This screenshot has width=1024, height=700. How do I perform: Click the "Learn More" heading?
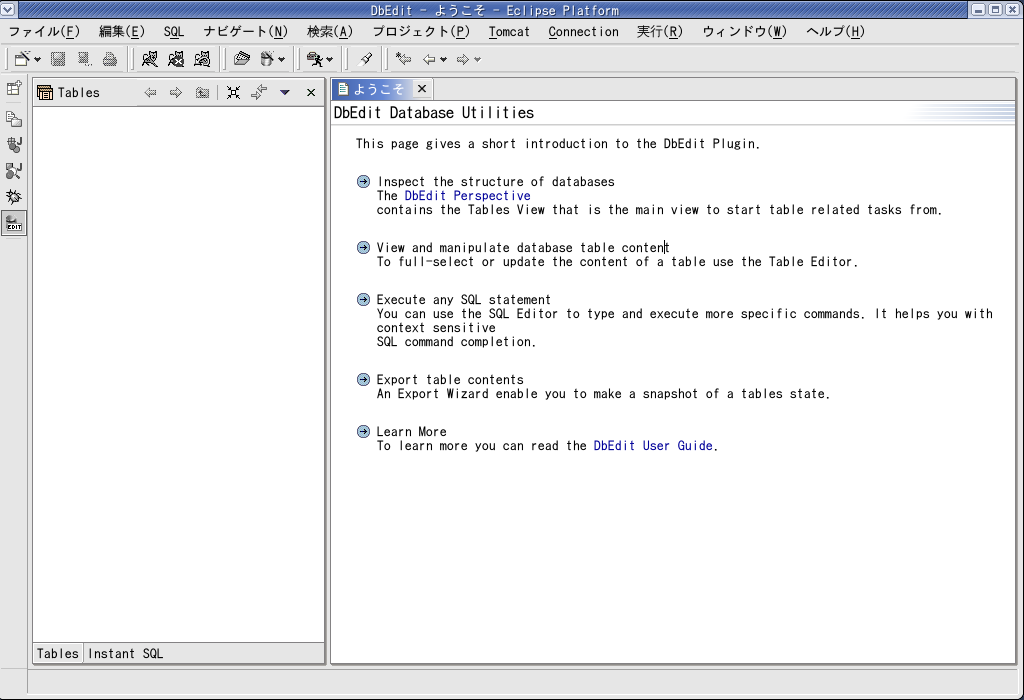[411, 432]
